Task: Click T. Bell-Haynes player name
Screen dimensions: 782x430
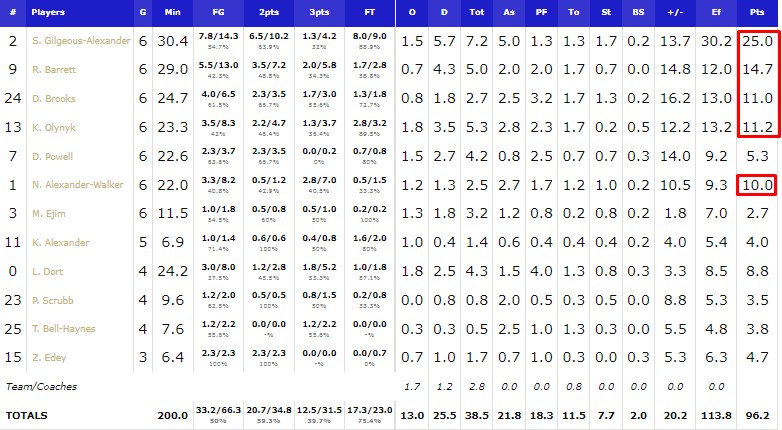Action: [64, 329]
